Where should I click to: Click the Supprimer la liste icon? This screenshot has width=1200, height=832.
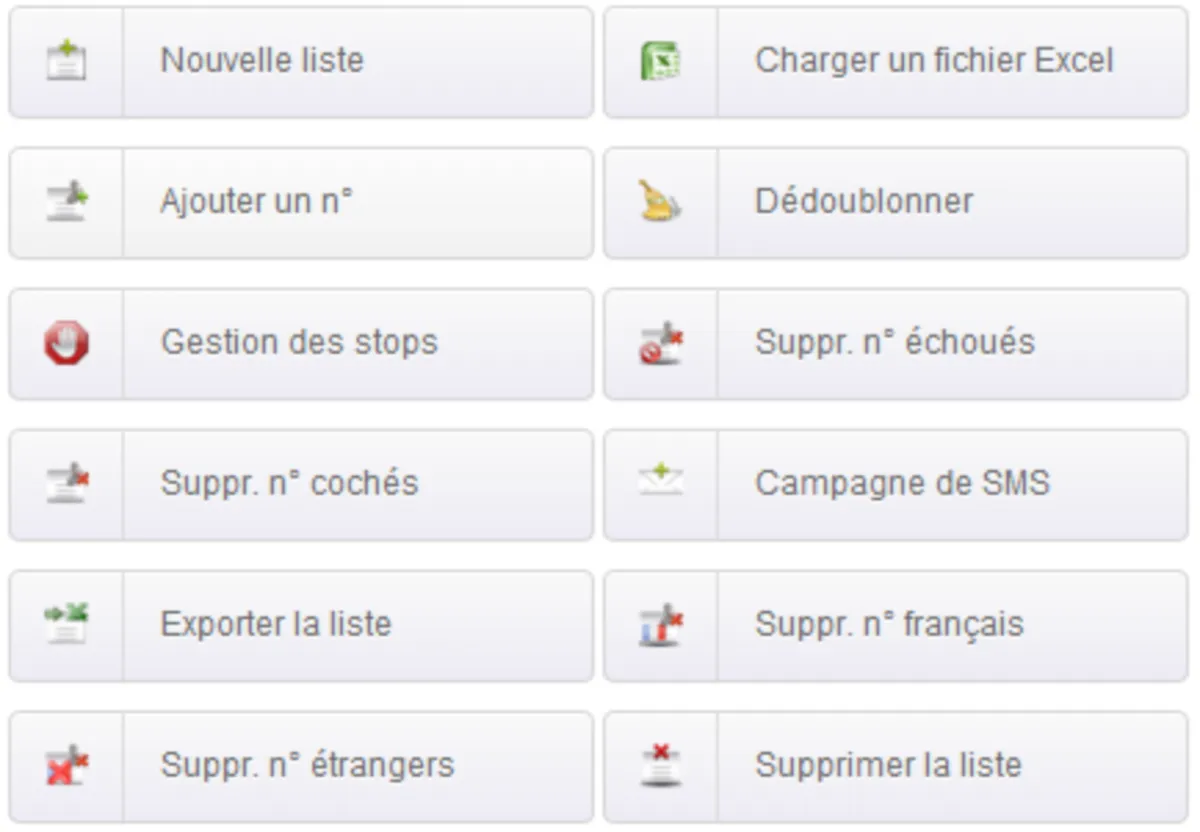660,766
